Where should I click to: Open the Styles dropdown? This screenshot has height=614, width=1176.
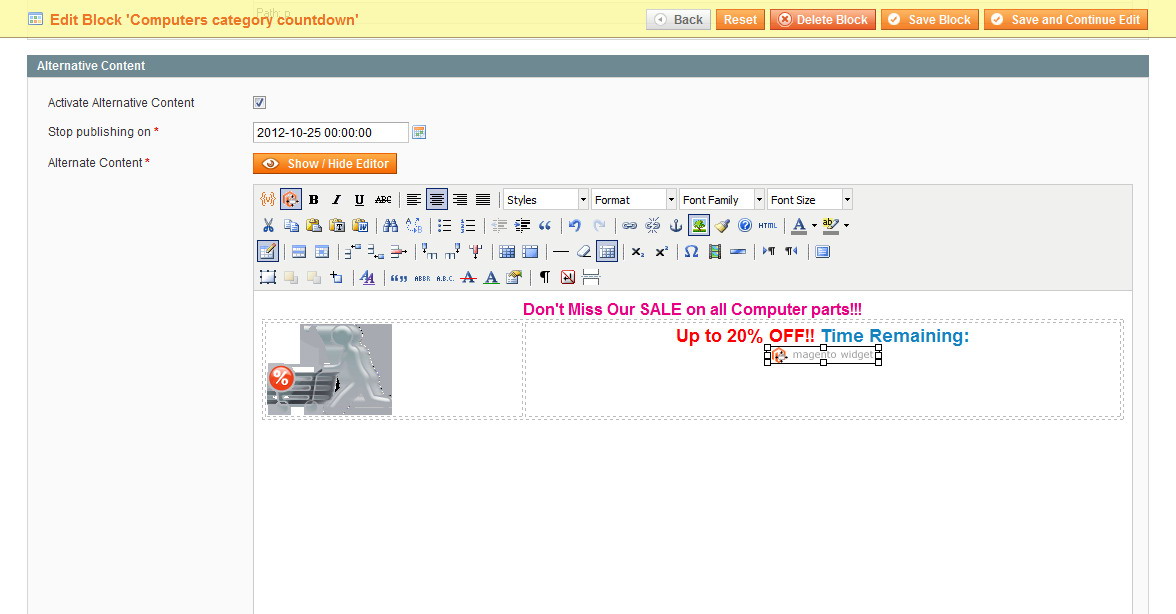[x=545, y=200]
